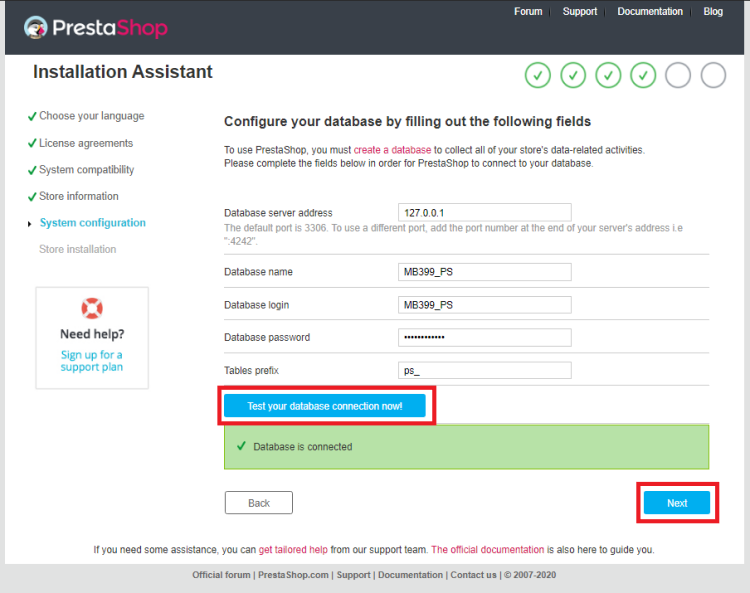The image size is (750, 593).
Task: Click the Next button
Action: (x=677, y=503)
